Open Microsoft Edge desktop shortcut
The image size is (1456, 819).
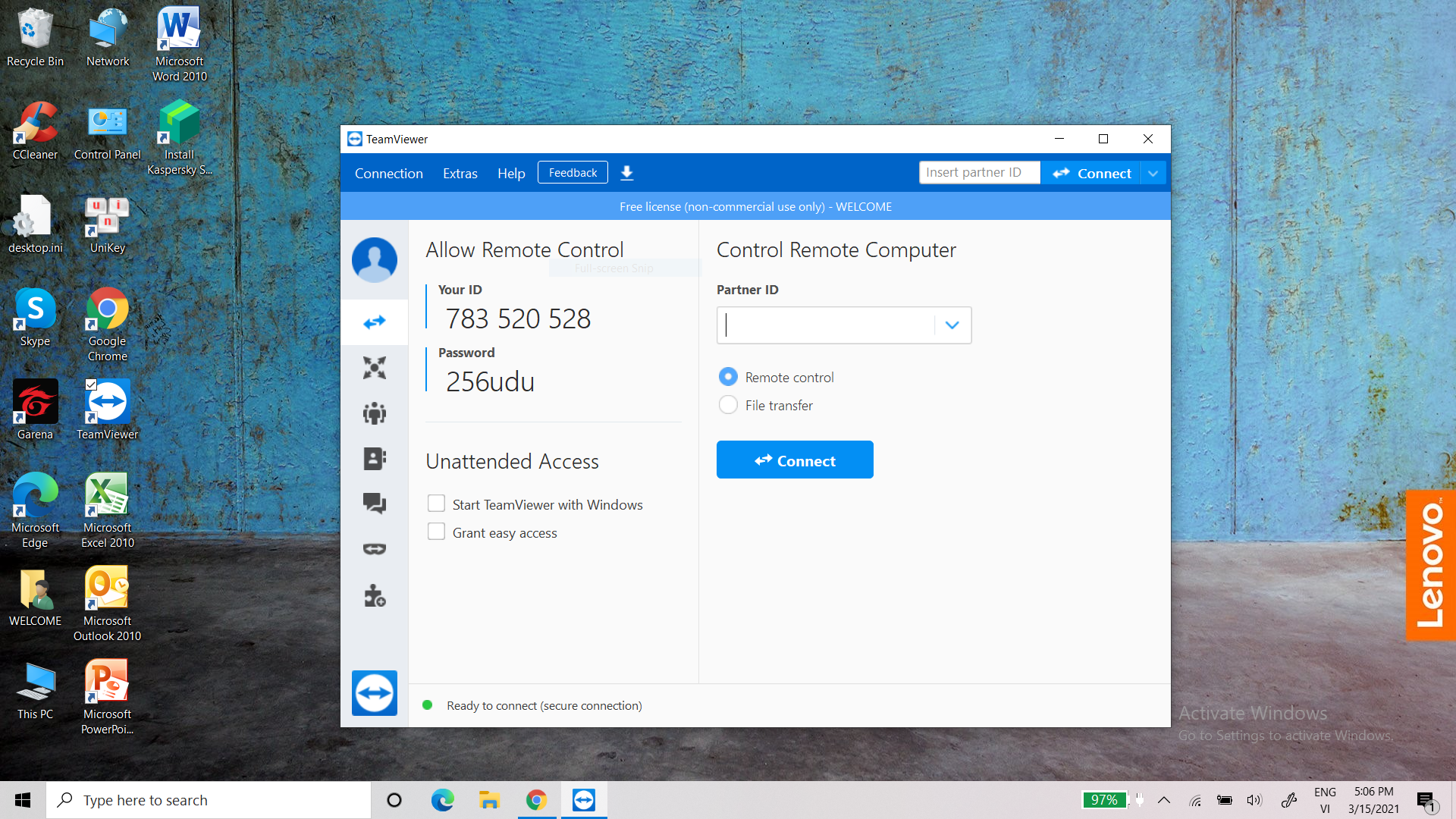point(35,511)
